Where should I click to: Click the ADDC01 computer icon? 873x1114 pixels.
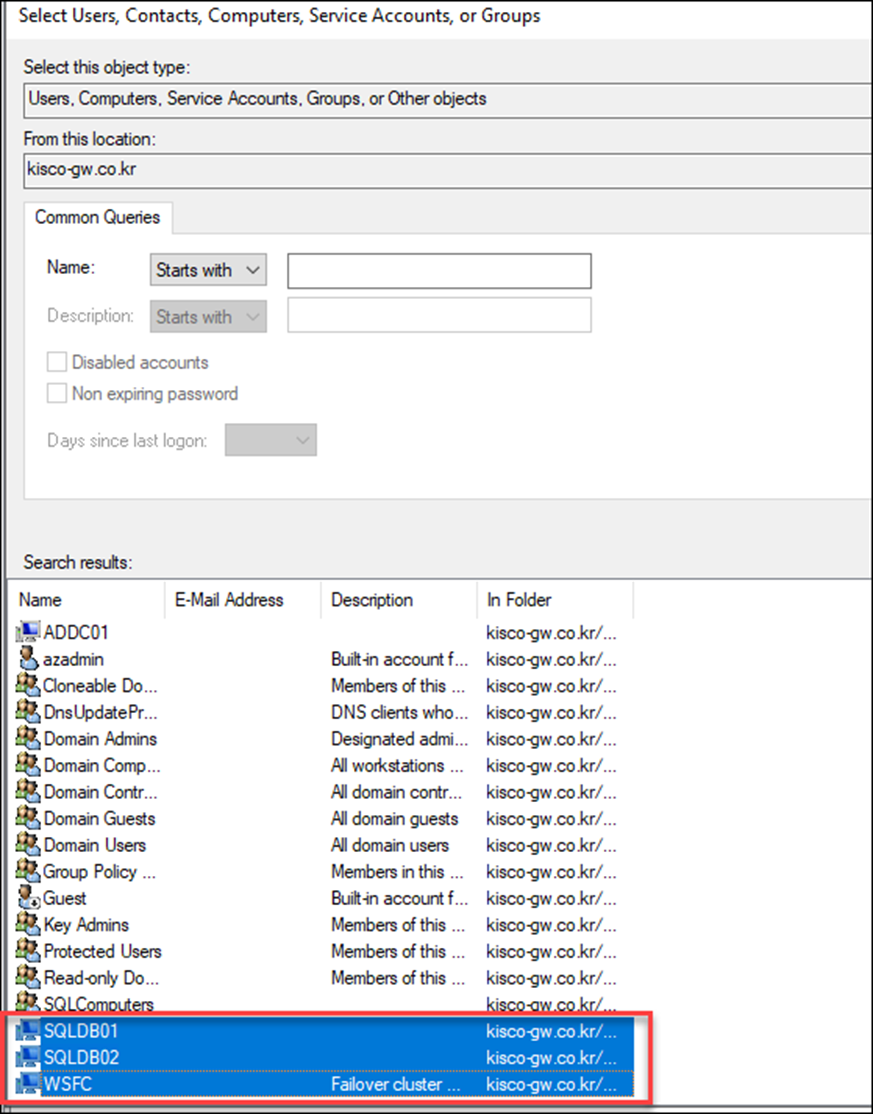[x=28, y=632]
